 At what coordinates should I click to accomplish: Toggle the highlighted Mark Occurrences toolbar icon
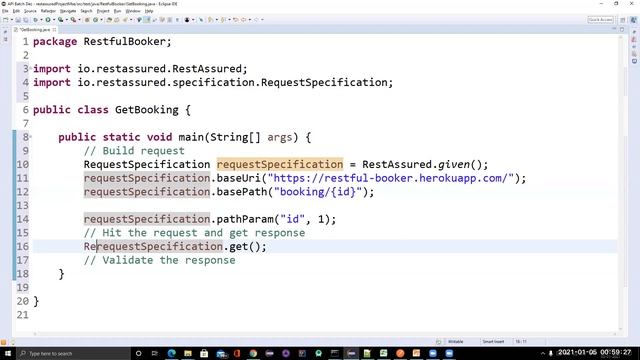point(147,20)
